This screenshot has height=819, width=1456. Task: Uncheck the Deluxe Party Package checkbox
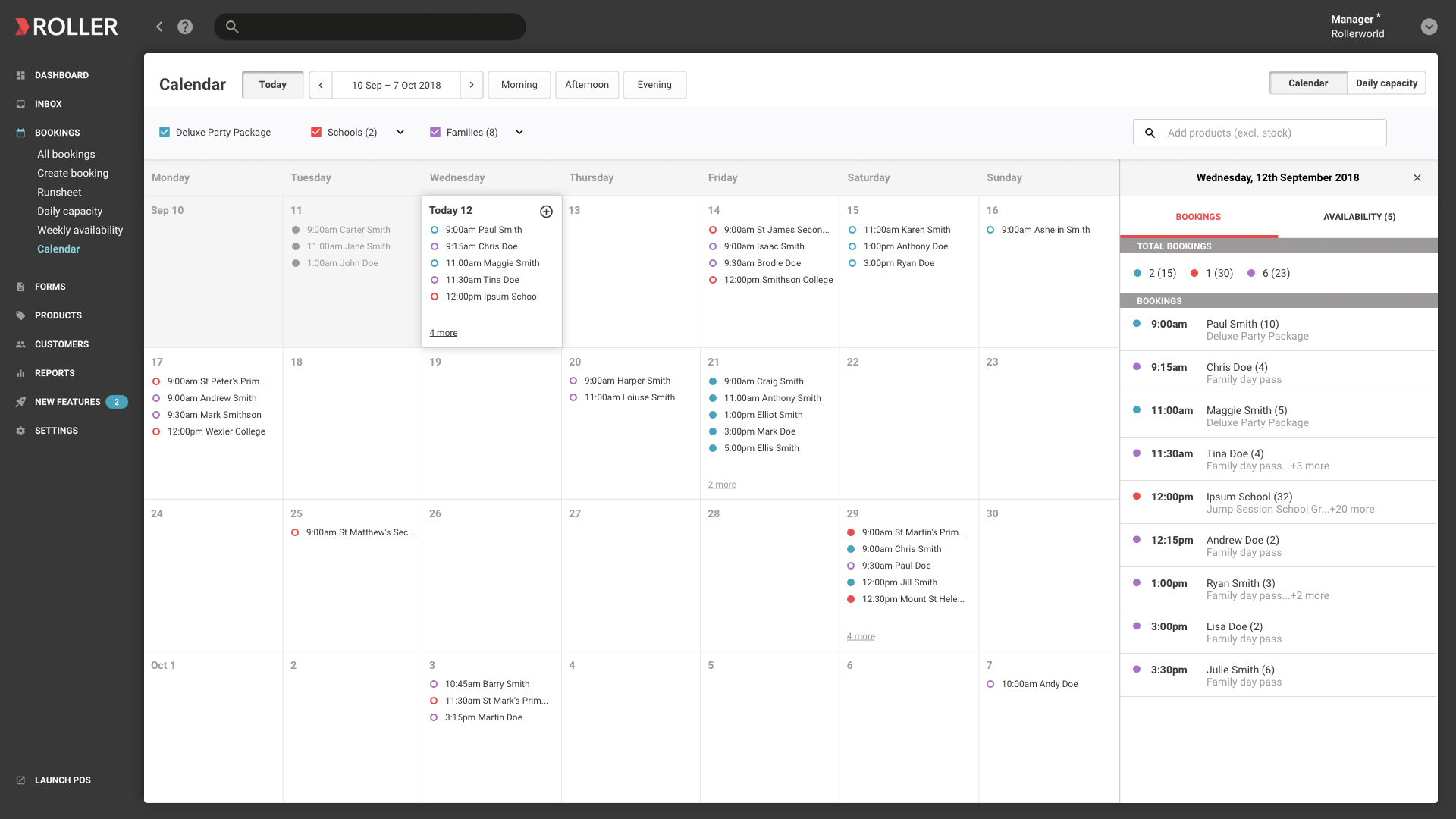tap(165, 132)
